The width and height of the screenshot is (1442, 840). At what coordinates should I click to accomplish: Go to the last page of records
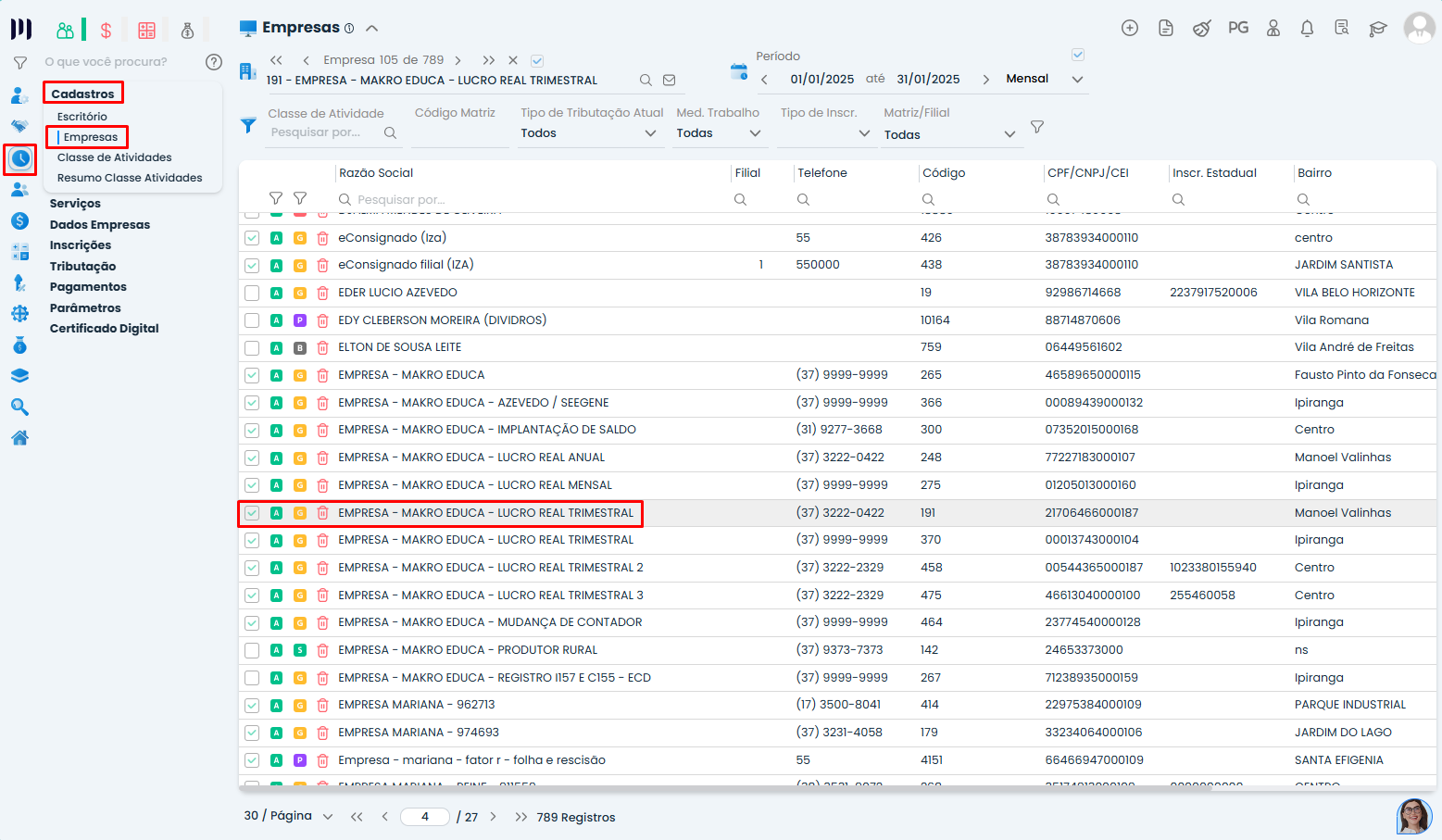pyautogui.click(x=520, y=817)
